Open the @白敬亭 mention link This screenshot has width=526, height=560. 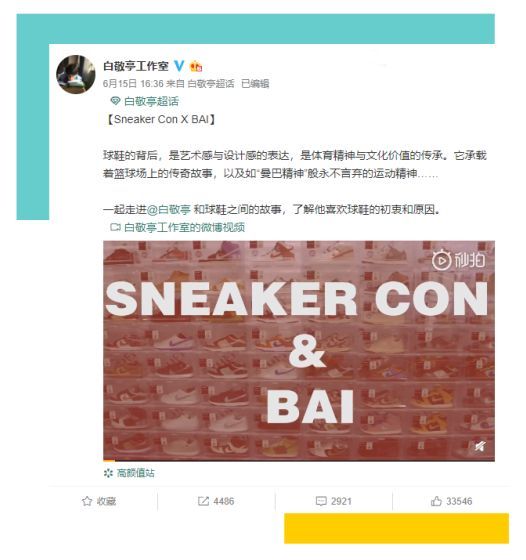(x=169, y=209)
